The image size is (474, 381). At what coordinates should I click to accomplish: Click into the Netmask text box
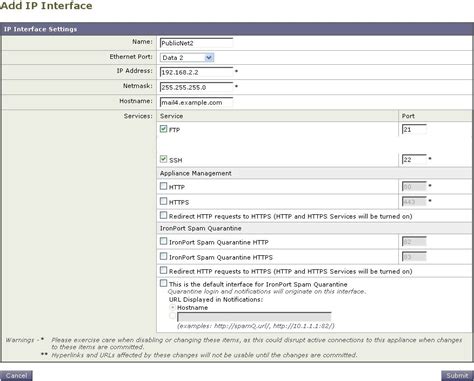pos(196,87)
